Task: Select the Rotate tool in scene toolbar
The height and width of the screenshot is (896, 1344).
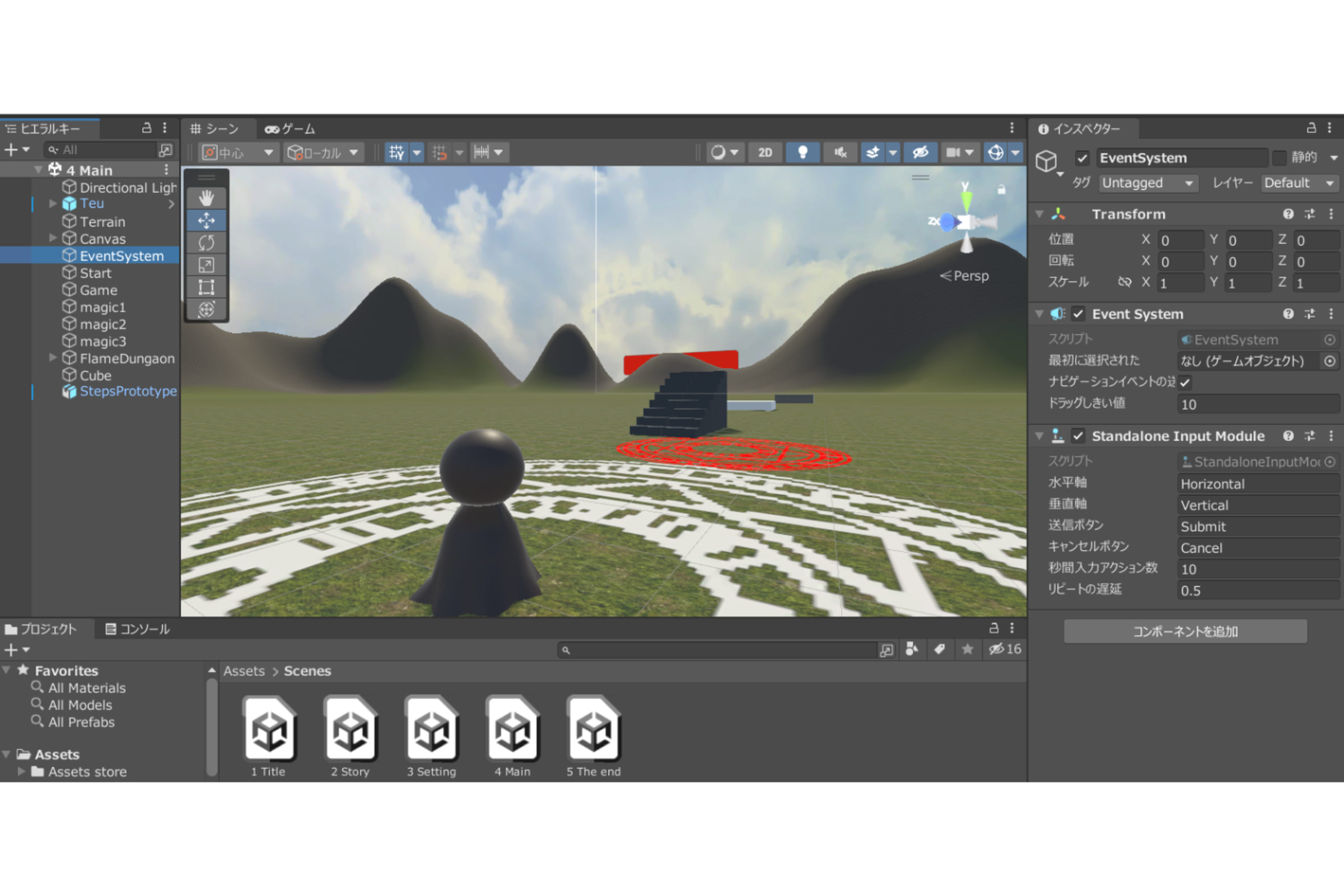Action: [206, 243]
